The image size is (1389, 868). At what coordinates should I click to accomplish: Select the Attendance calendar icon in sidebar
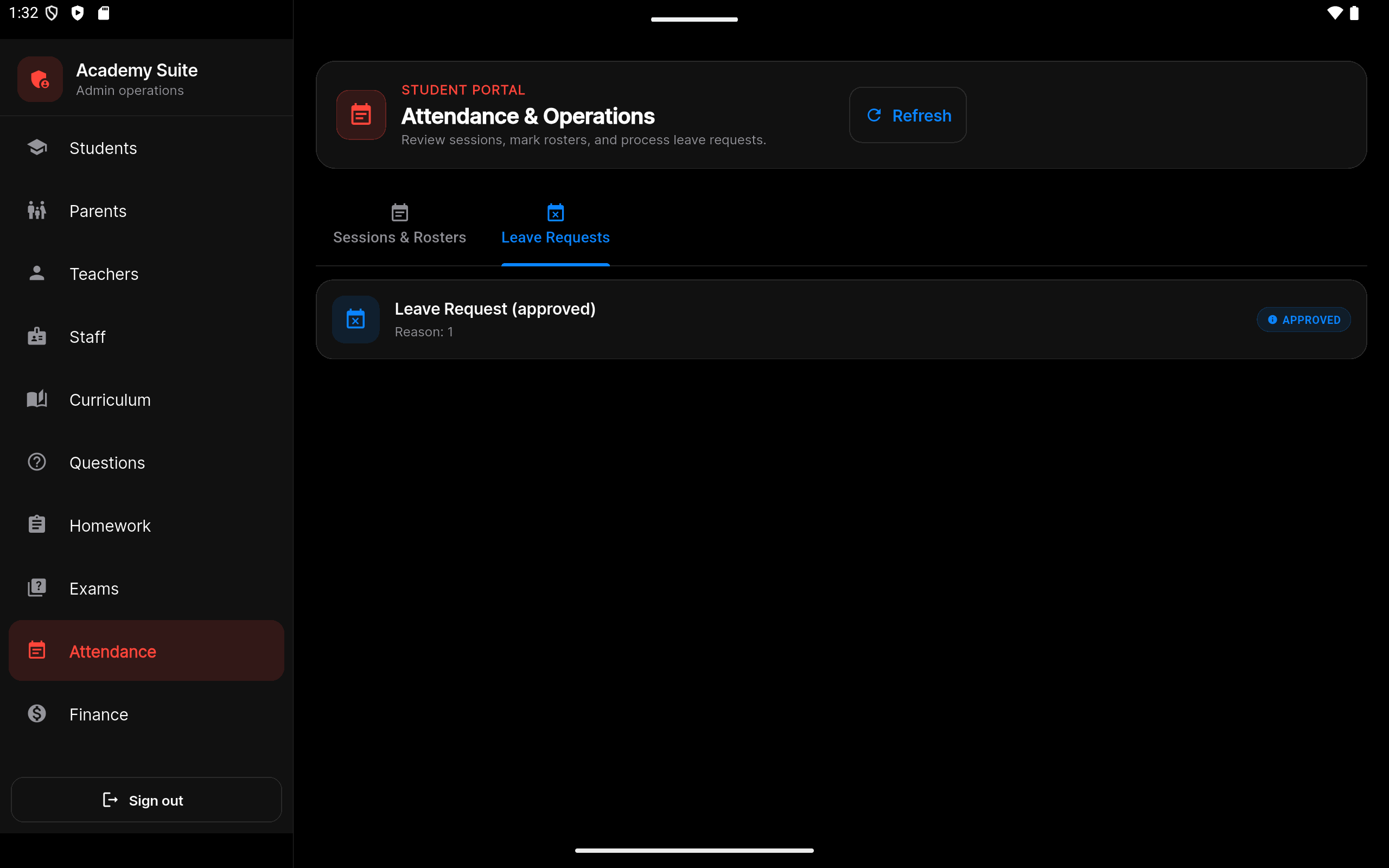point(37,650)
